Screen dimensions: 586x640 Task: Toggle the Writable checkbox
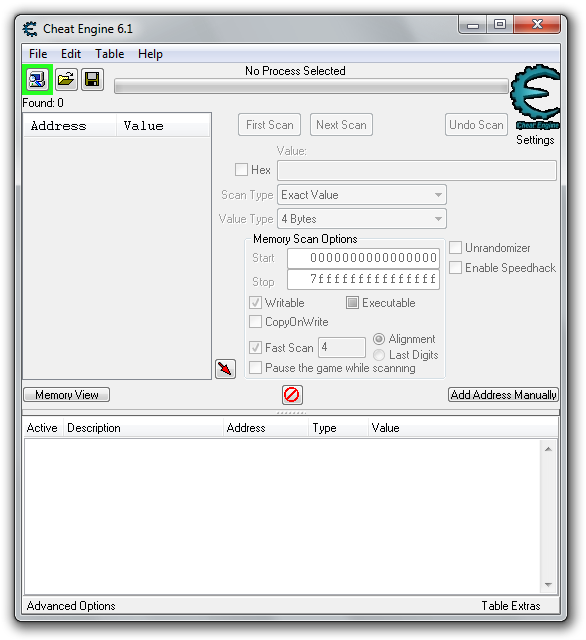pyautogui.click(x=255, y=303)
